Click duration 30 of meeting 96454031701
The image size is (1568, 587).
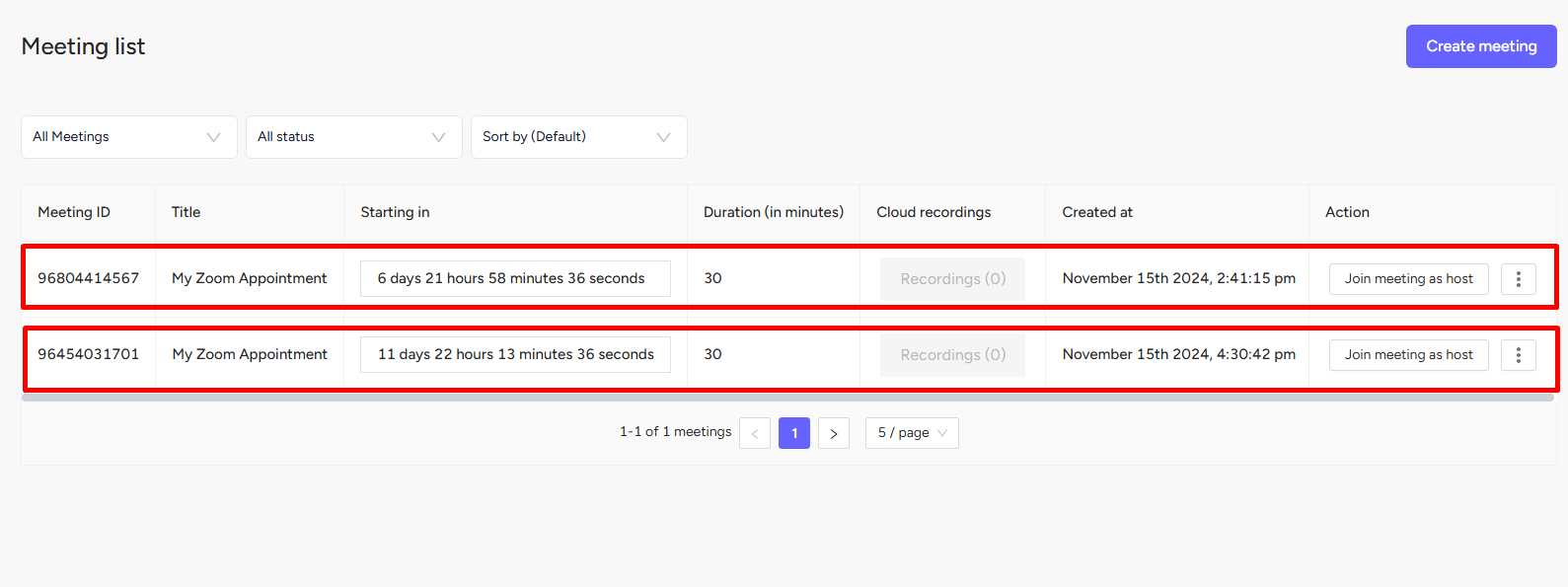coord(712,354)
